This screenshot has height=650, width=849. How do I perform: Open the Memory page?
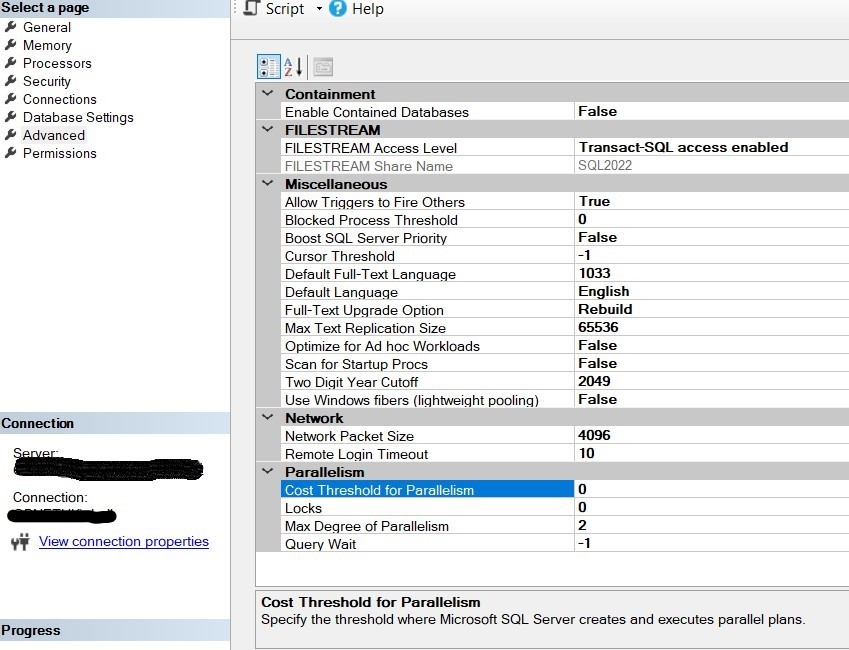click(47, 45)
